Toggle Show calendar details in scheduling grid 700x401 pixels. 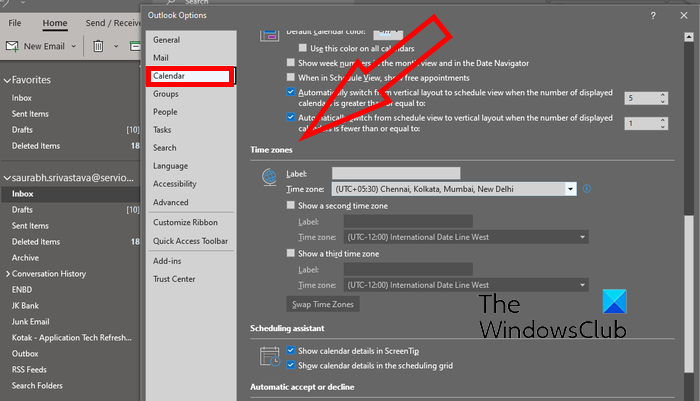[x=291, y=365]
